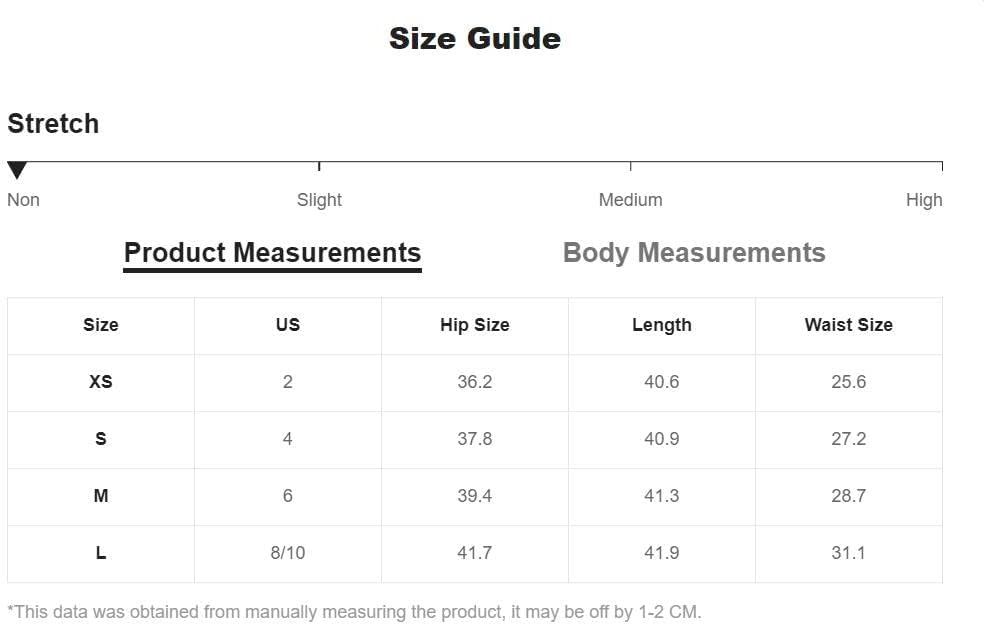Click the Hip Size column header
The image size is (984, 624).
pyautogui.click(x=474, y=325)
